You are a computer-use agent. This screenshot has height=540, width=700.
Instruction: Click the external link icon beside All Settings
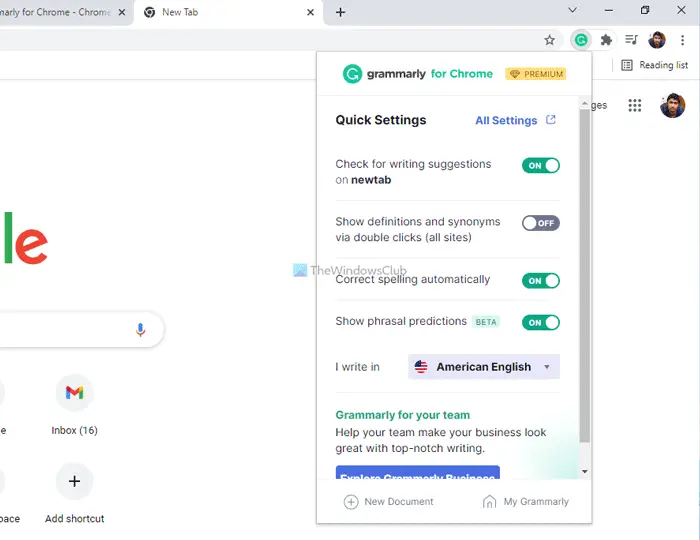click(551, 120)
